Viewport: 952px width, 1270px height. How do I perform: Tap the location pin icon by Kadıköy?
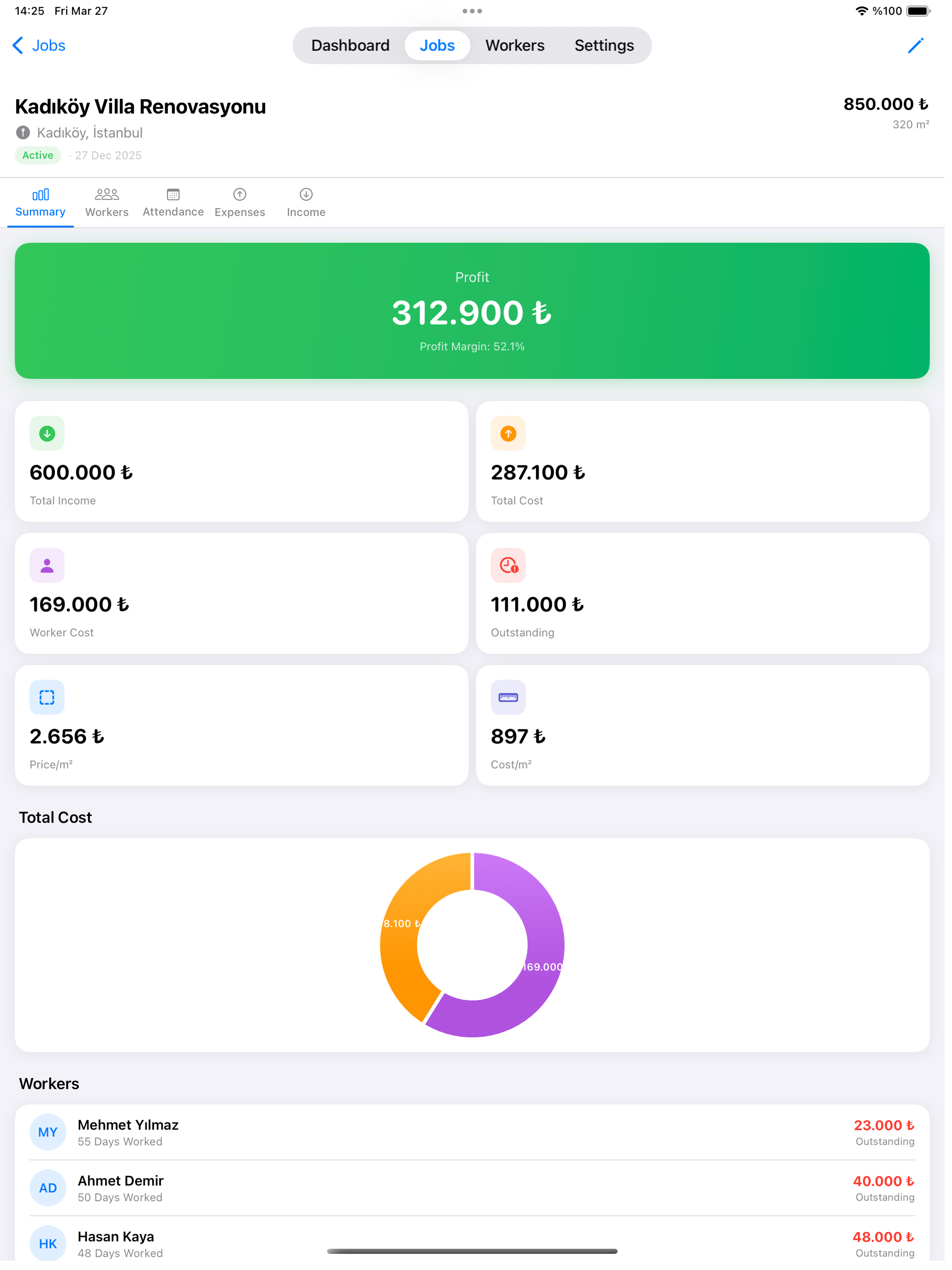pyautogui.click(x=23, y=133)
